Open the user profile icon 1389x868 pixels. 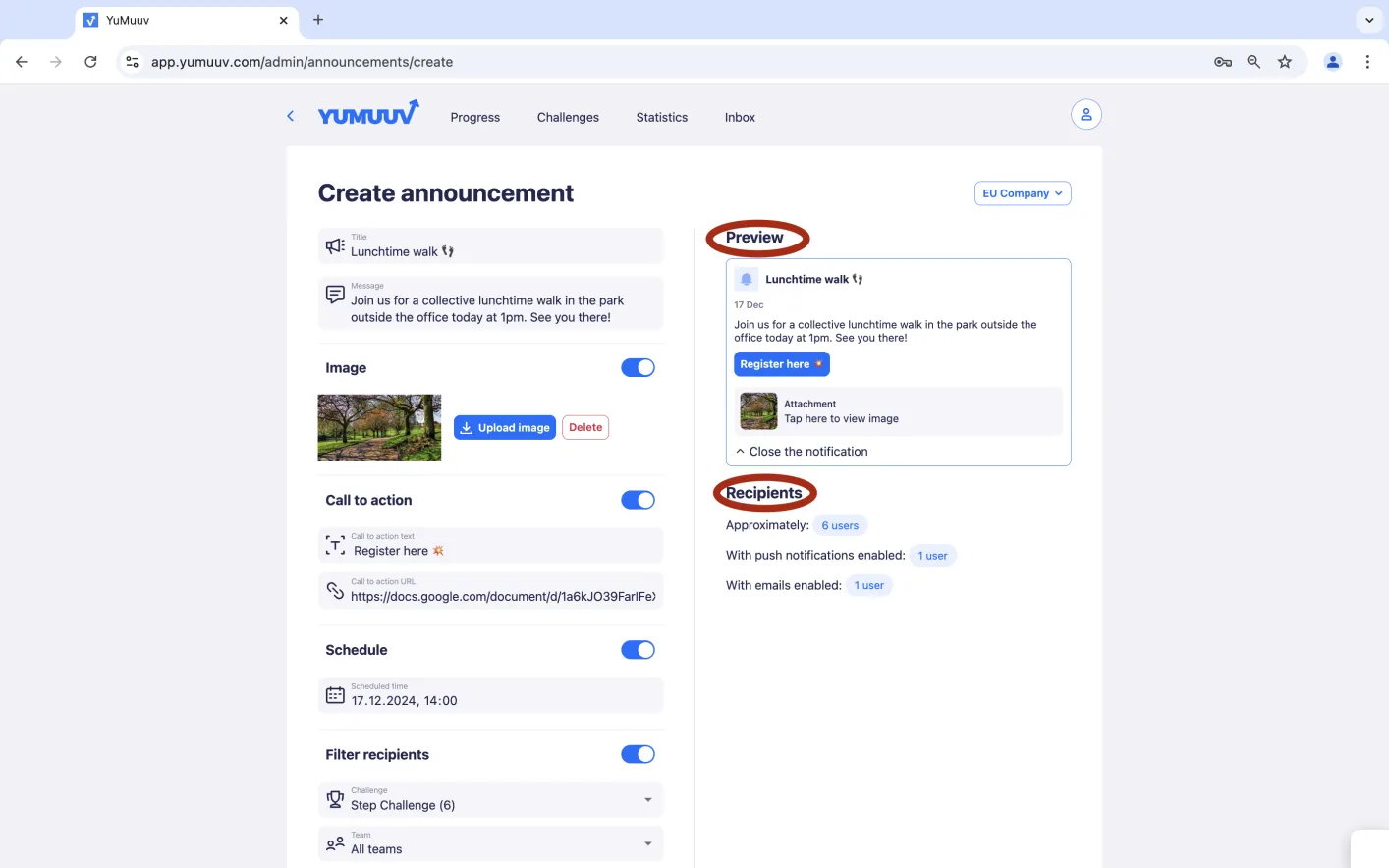(1085, 115)
